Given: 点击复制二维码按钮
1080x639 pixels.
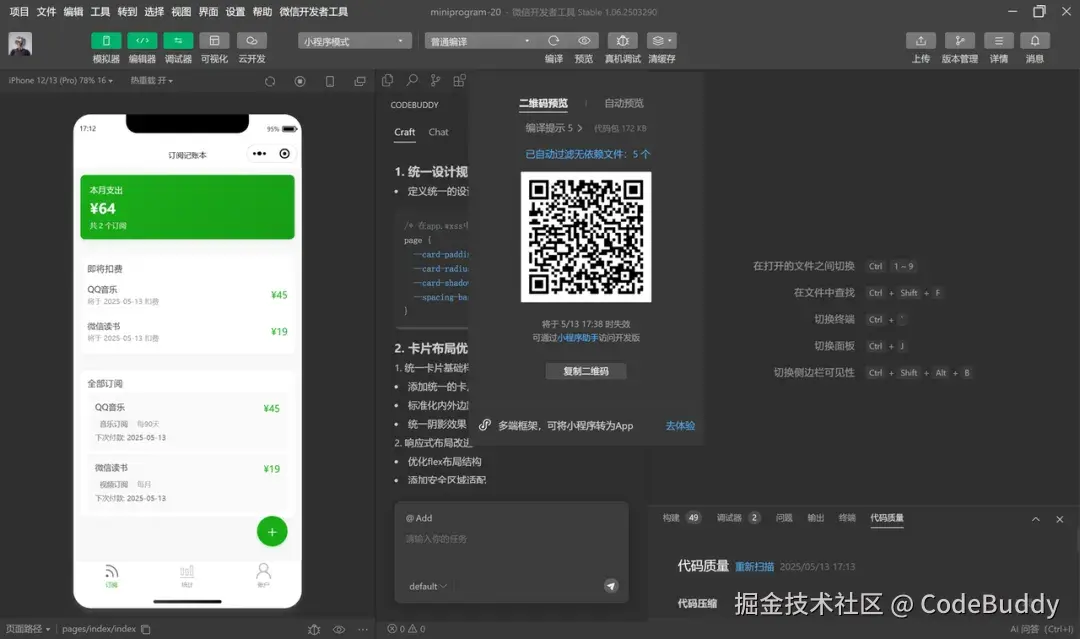Looking at the screenshot, I should [585, 371].
